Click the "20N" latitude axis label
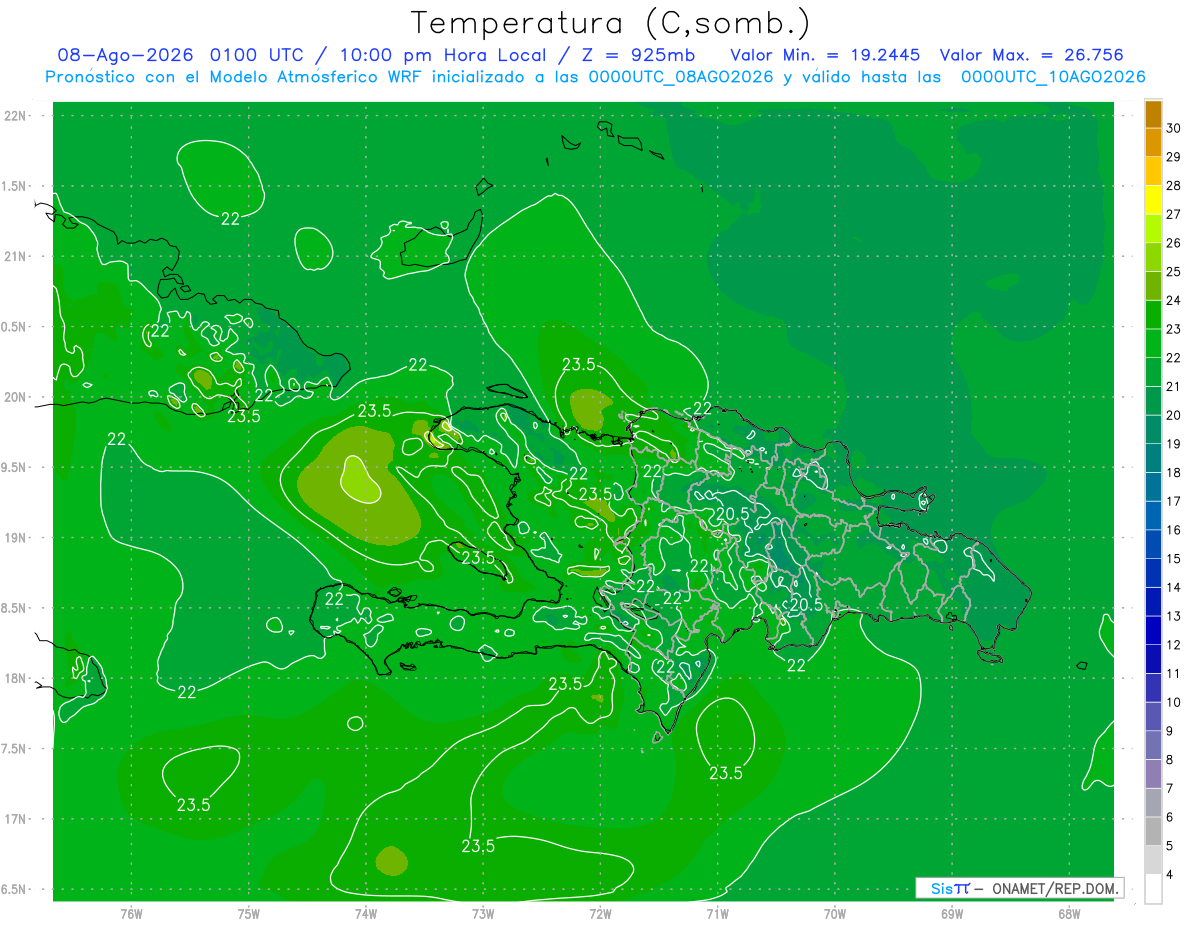The width and height of the screenshot is (1200, 927). click(16, 397)
